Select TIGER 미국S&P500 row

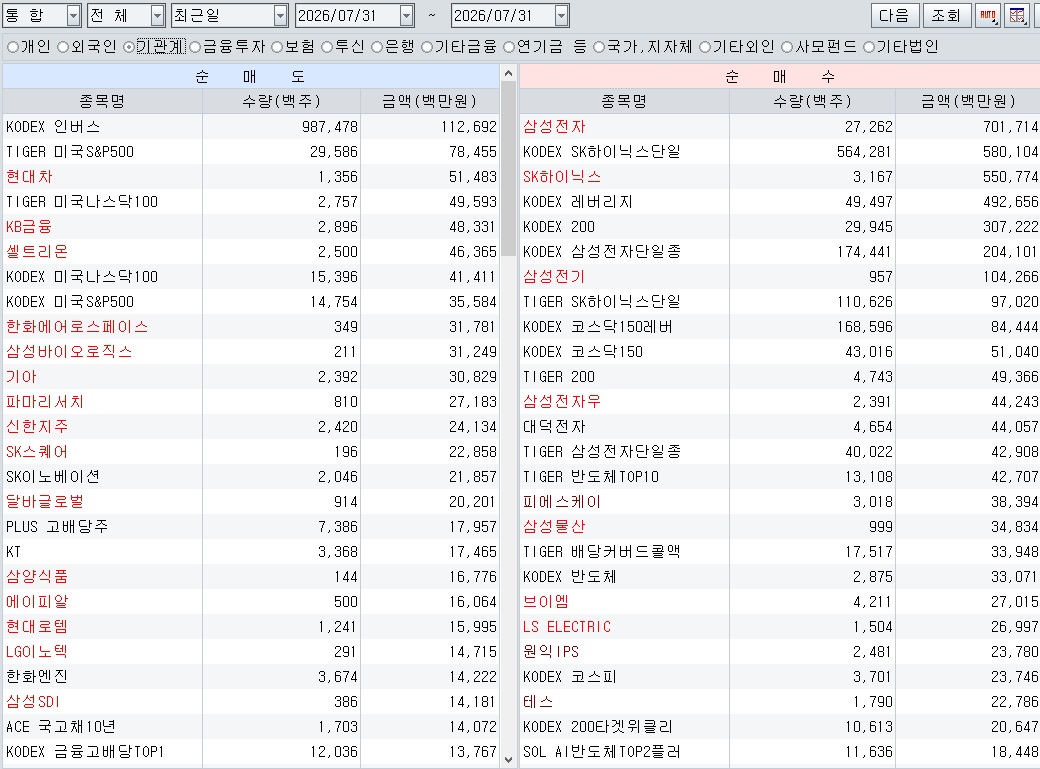click(x=251, y=152)
